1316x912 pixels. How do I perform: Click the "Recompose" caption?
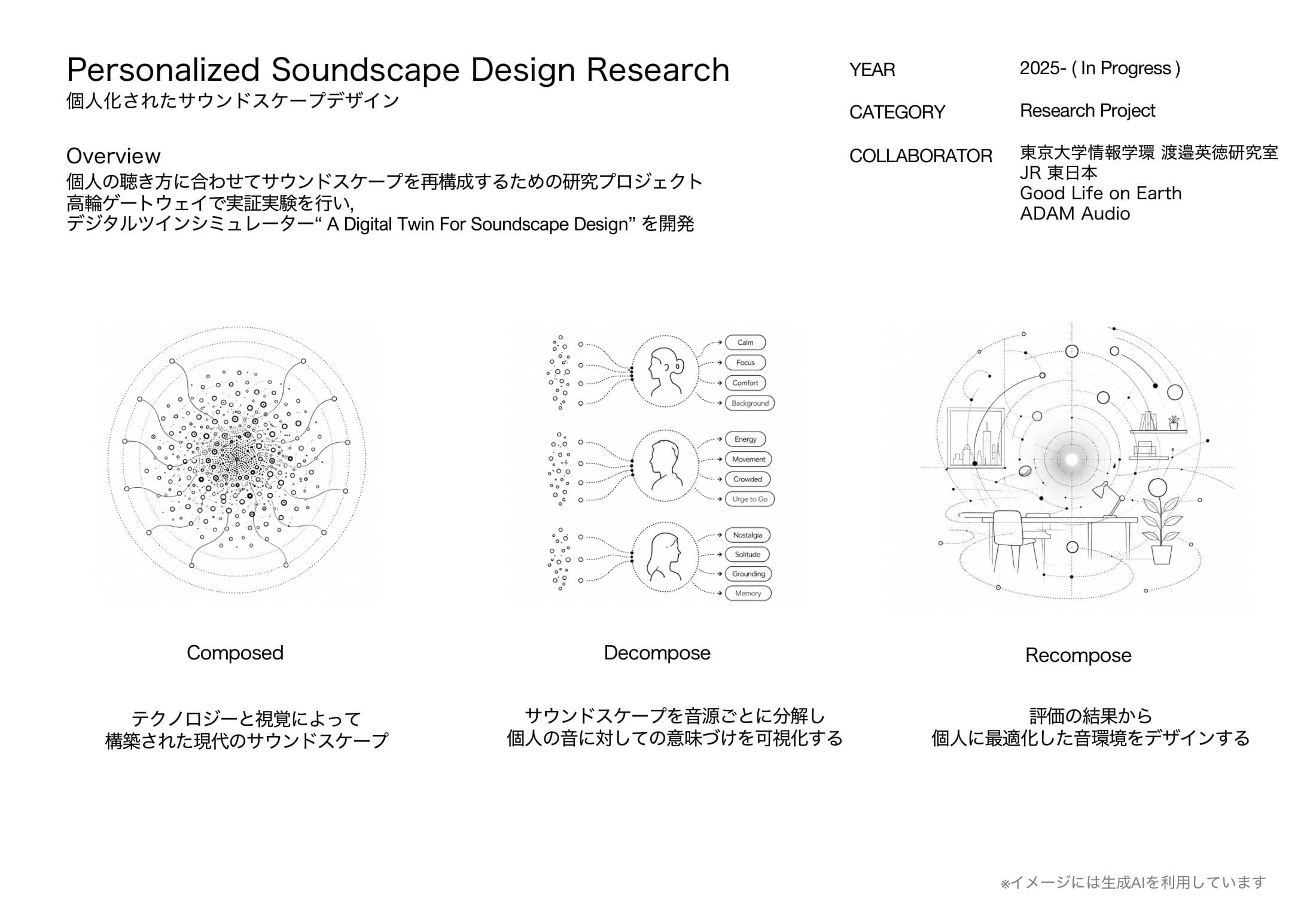(x=1079, y=655)
